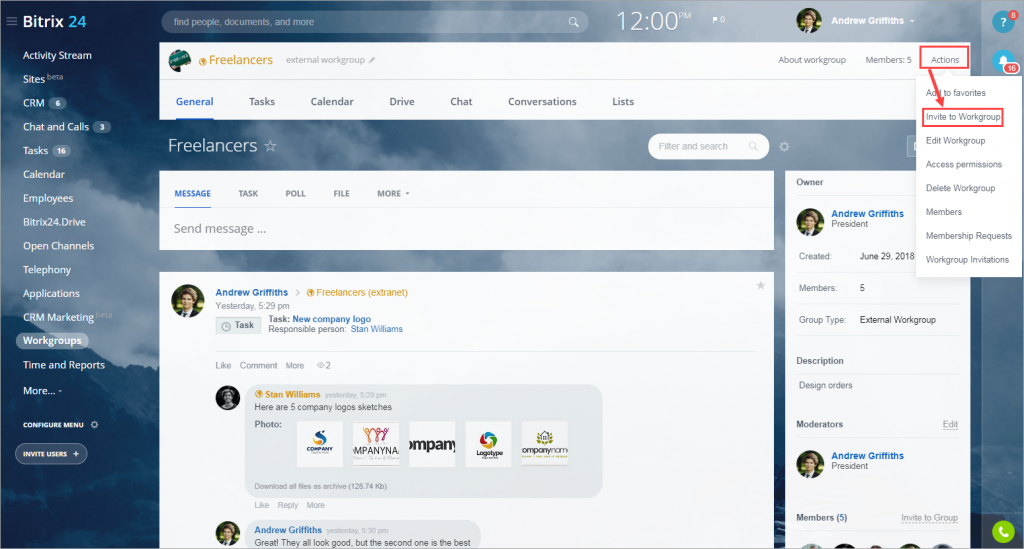1024x549 pixels.
Task: Open the Lists tab
Action: pos(623,102)
